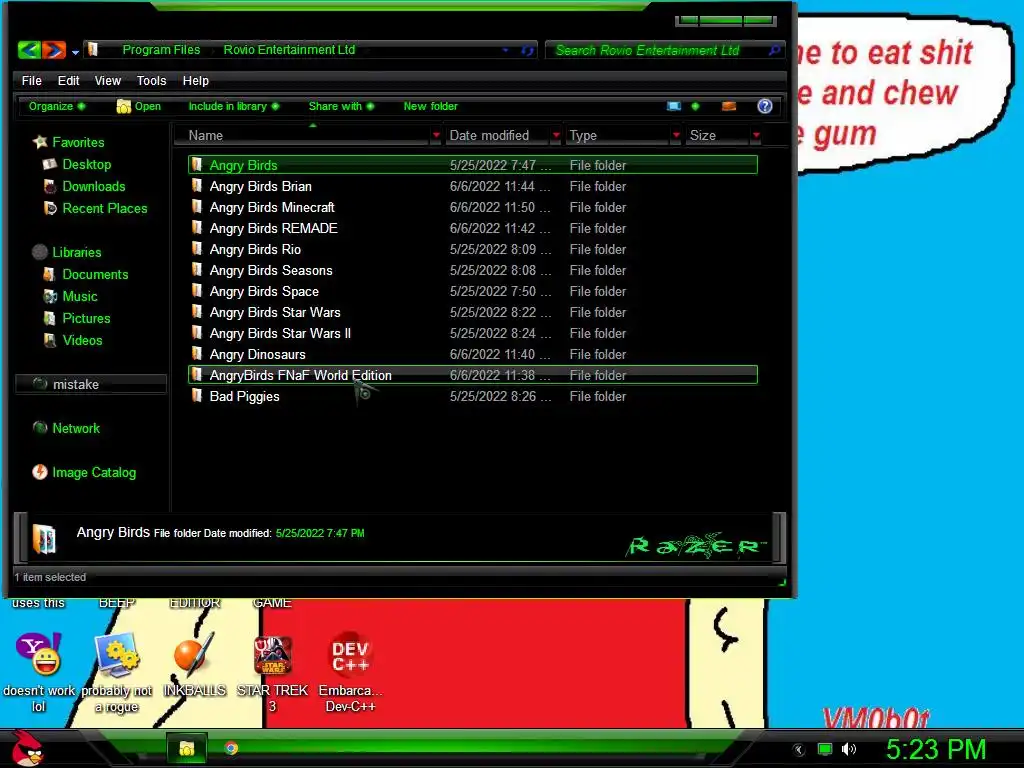1024x768 pixels.
Task: Refresh the folder via address bar icon
Action: coord(528,50)
